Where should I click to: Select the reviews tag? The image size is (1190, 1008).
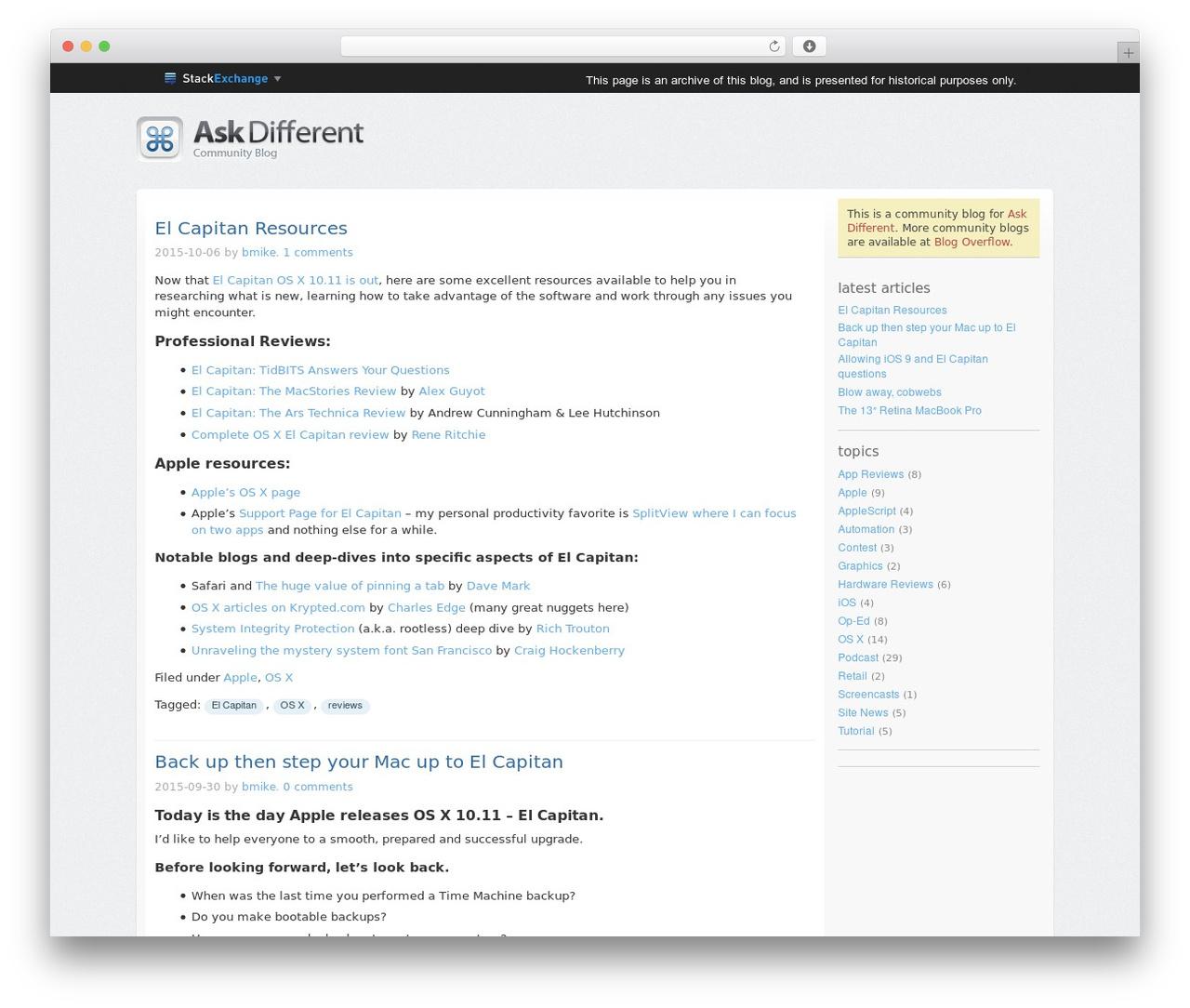(345, 706)
